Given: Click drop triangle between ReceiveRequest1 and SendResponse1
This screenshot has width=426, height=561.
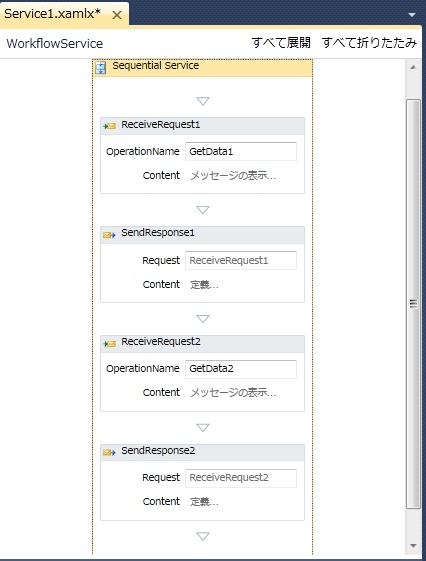Looking at the screenshot, I should pyautogui.click(x=203, y=210).
